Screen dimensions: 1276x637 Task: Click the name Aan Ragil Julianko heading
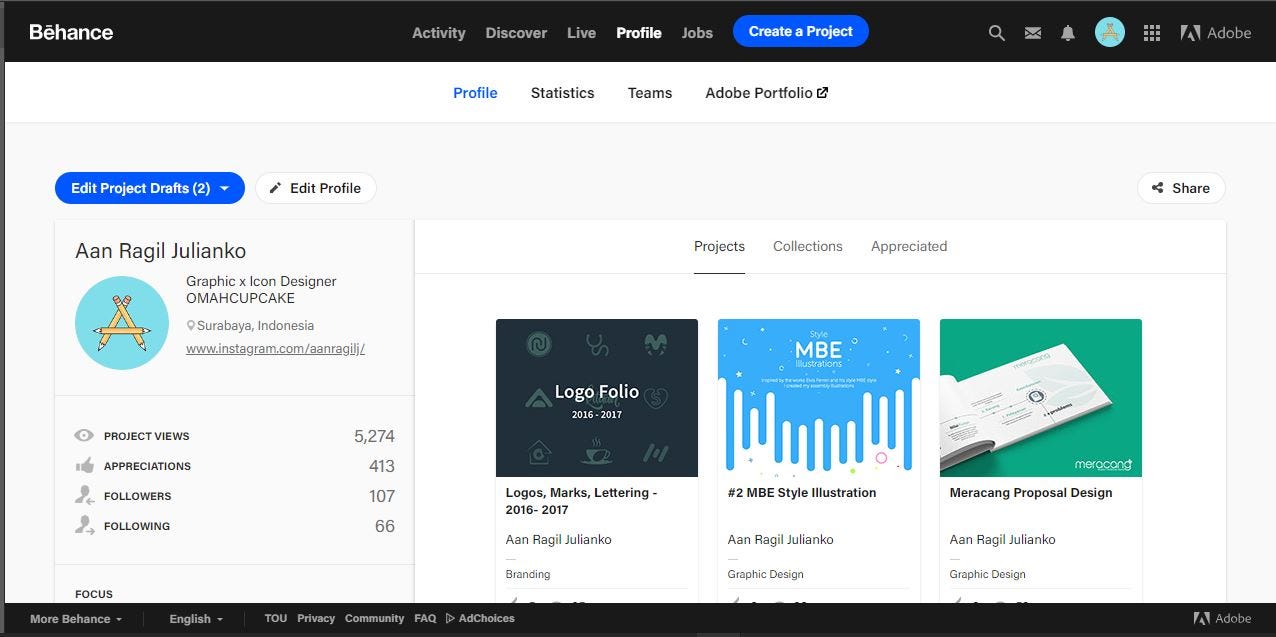tap(160, 251)
